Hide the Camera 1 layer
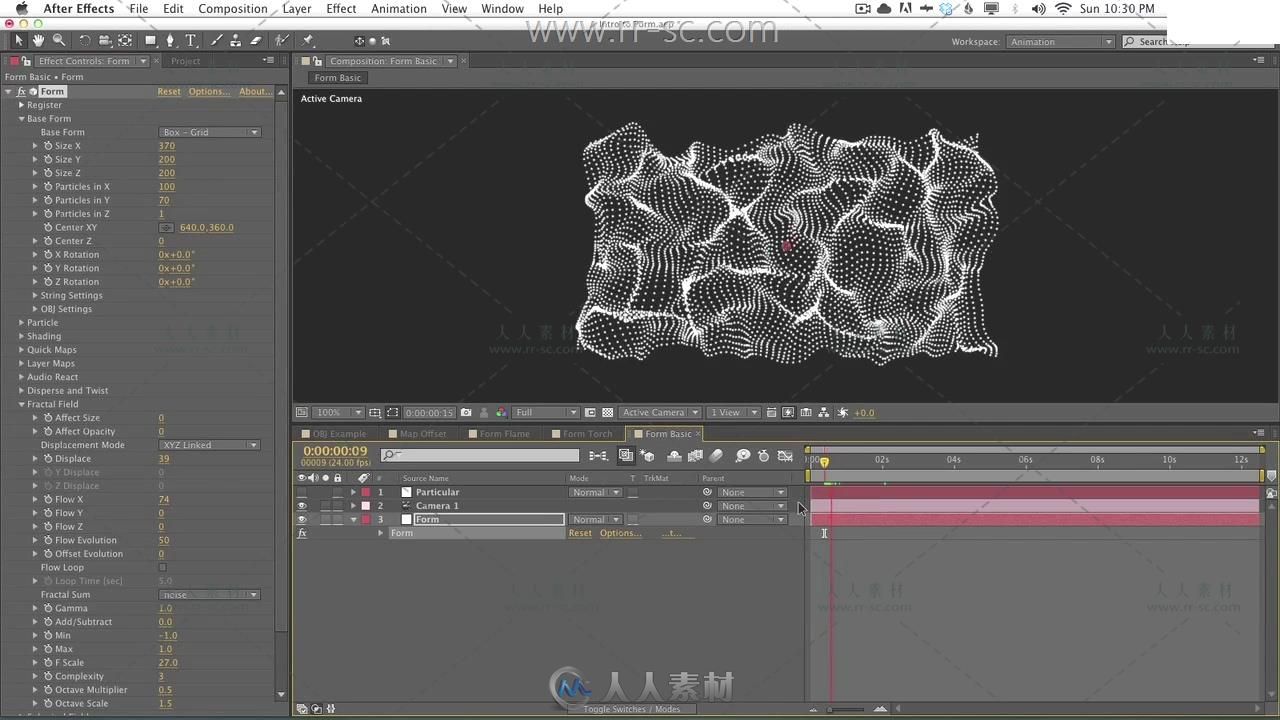This screenshot has width=1280, height=720. pos(302,506)
